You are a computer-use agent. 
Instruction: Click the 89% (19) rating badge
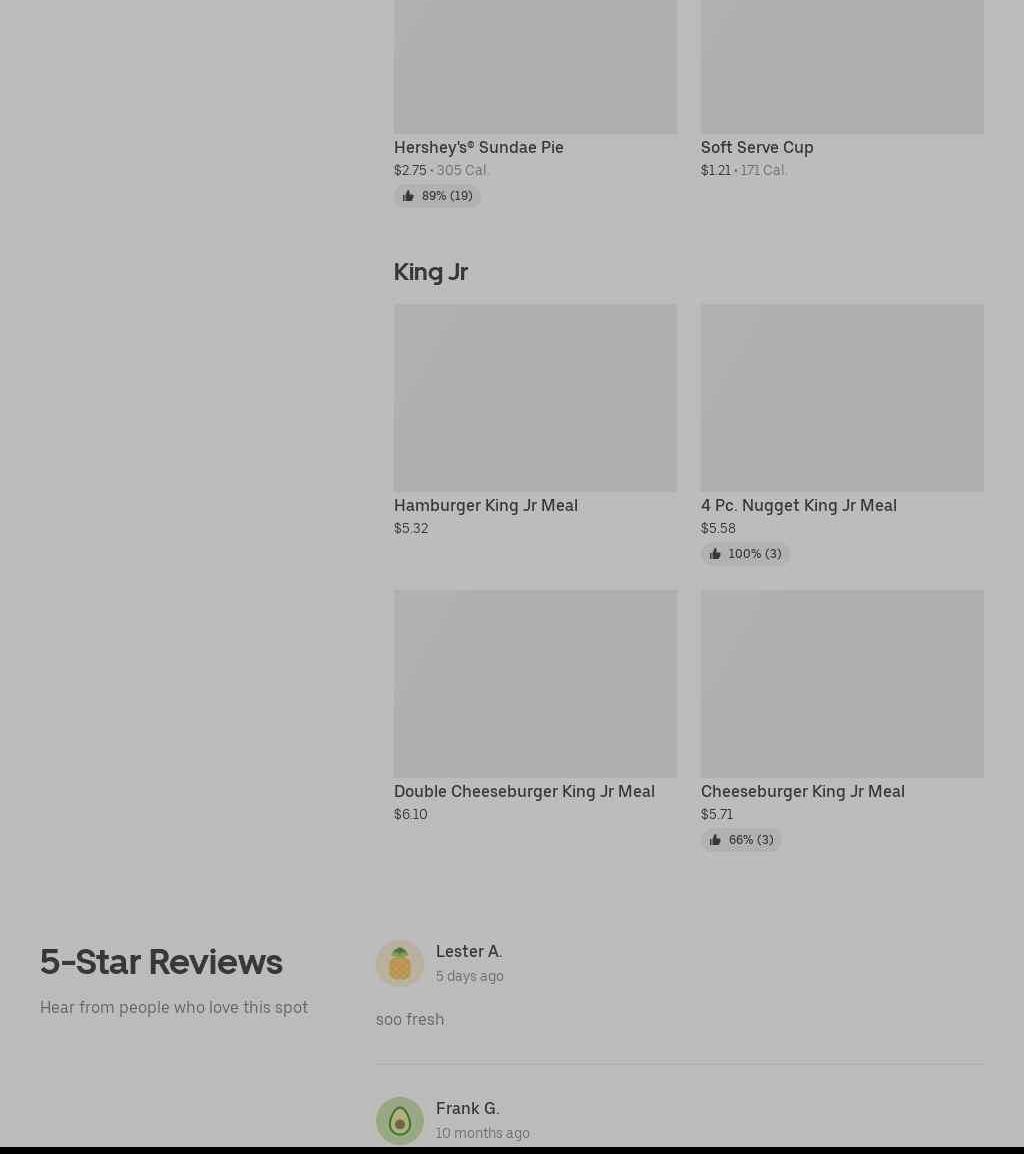437,196
